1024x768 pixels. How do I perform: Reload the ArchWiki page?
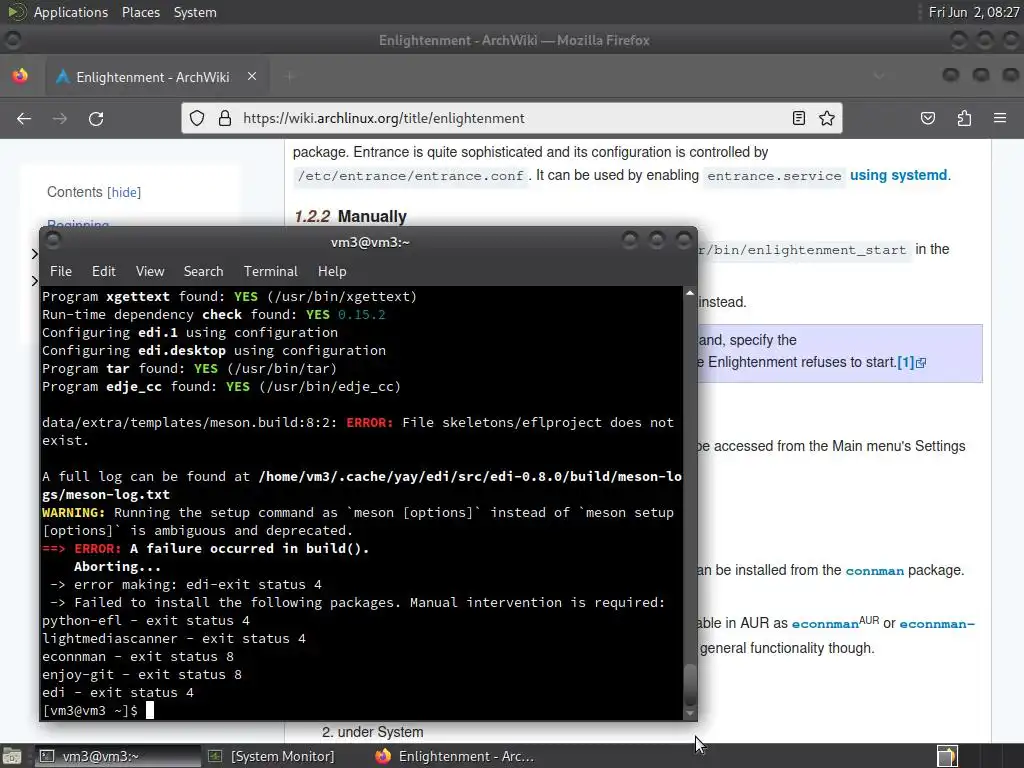[x=96, y=118]
